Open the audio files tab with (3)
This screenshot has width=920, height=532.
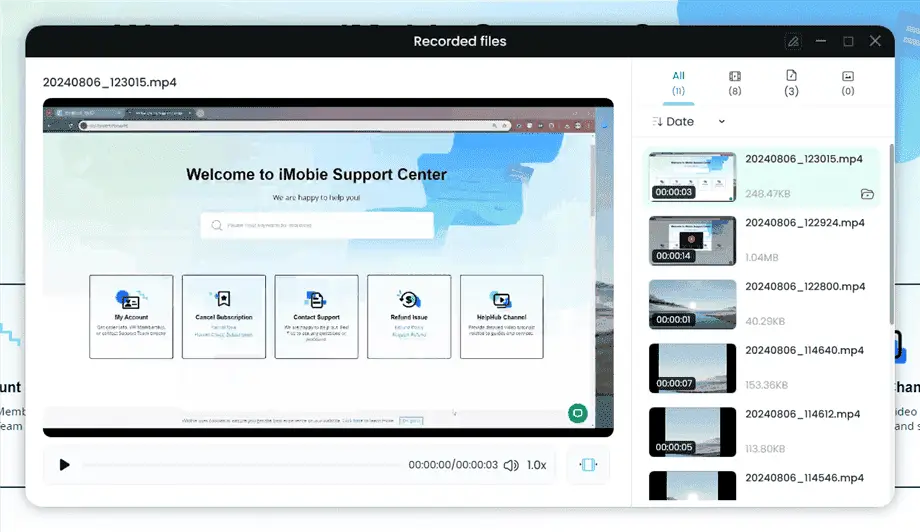click(791, 83)
